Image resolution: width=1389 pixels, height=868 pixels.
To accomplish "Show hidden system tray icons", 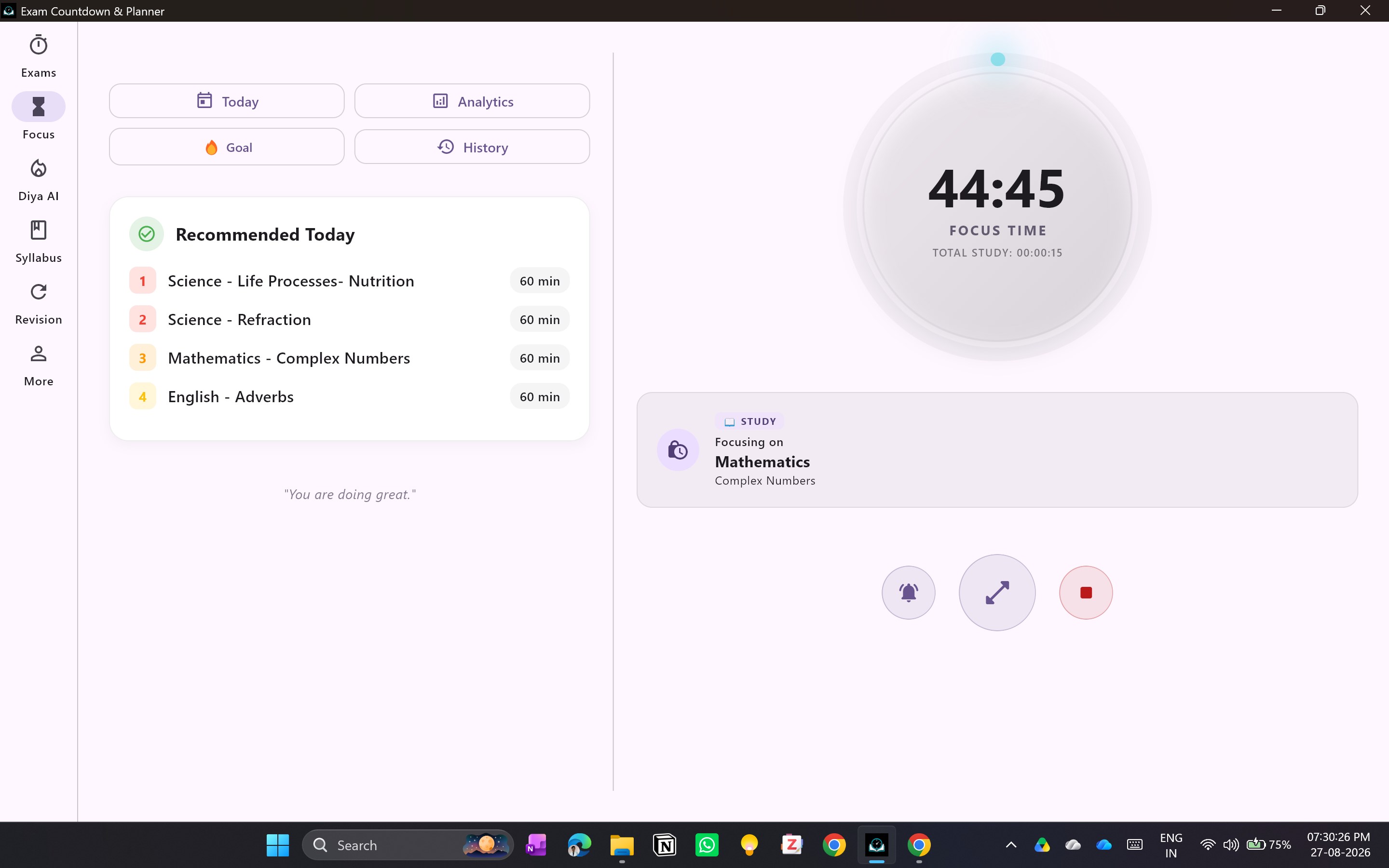I will [1011, 845].
